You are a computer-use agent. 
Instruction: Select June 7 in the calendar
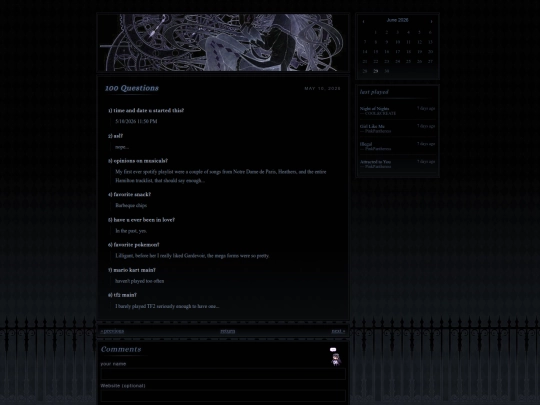(365, 42)
